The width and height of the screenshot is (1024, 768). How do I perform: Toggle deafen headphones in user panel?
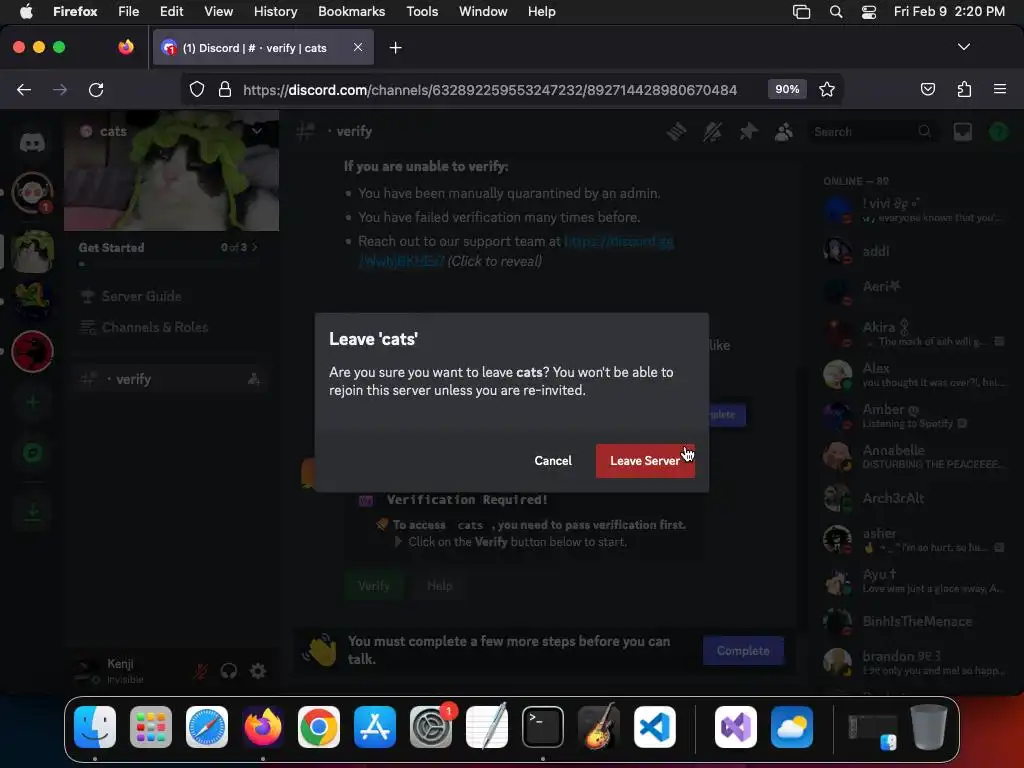tap(229, 671)
